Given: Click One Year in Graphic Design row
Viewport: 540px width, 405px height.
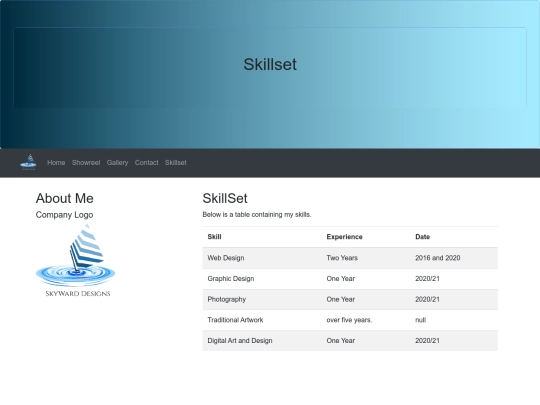Looking at the screenshot, I should click(366, 279).
